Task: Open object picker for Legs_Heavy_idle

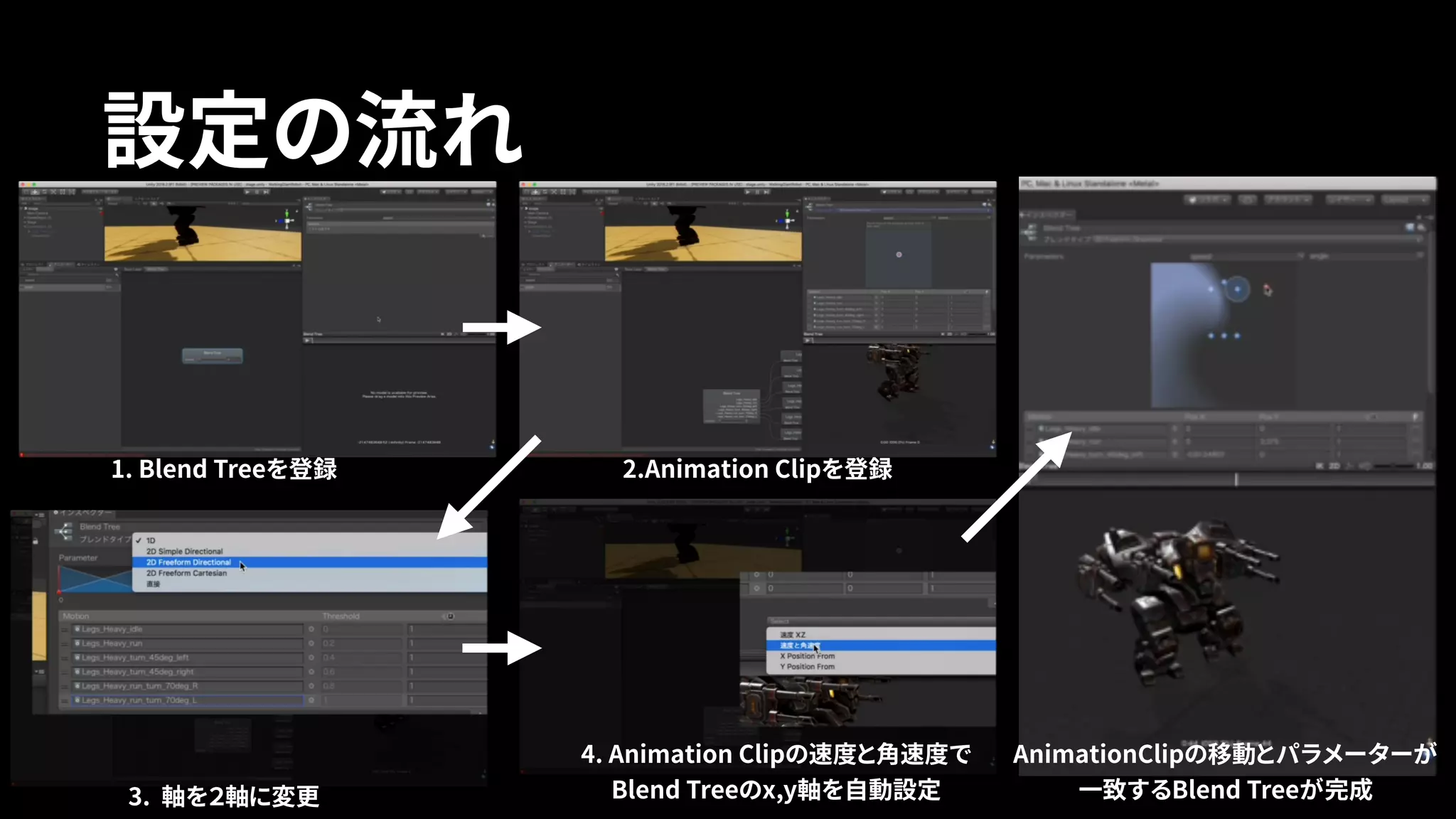Action: (311, 629)
